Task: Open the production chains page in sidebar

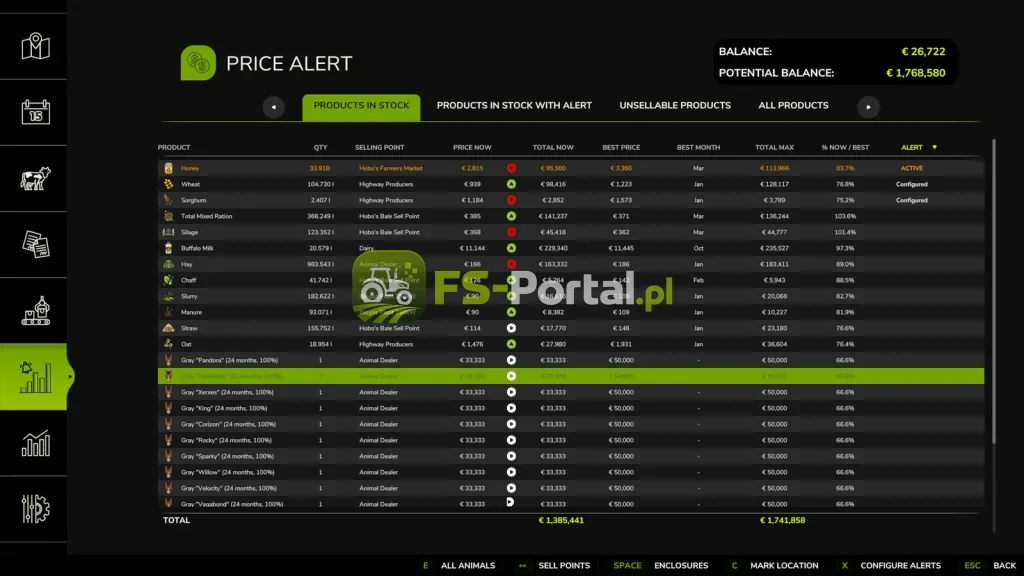Action: point(35,311)
